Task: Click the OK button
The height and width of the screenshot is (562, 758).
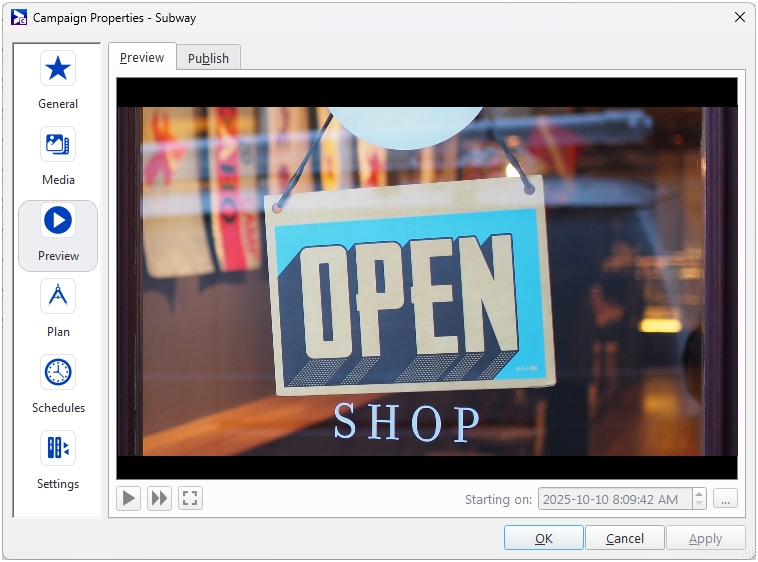Action: (x=543, y=538)
